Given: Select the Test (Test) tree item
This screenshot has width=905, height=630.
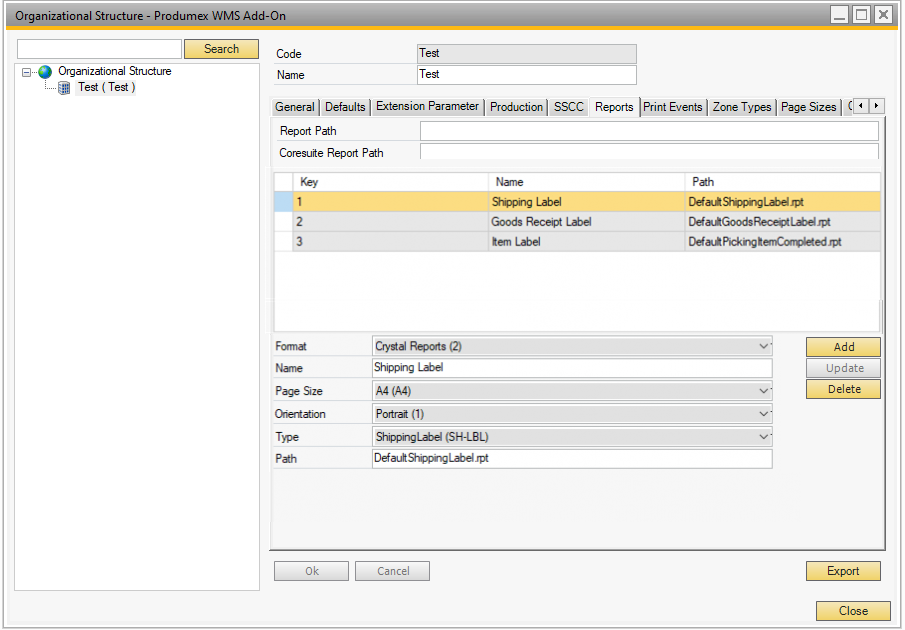Looking at the screenshot, I should point(106,88).
